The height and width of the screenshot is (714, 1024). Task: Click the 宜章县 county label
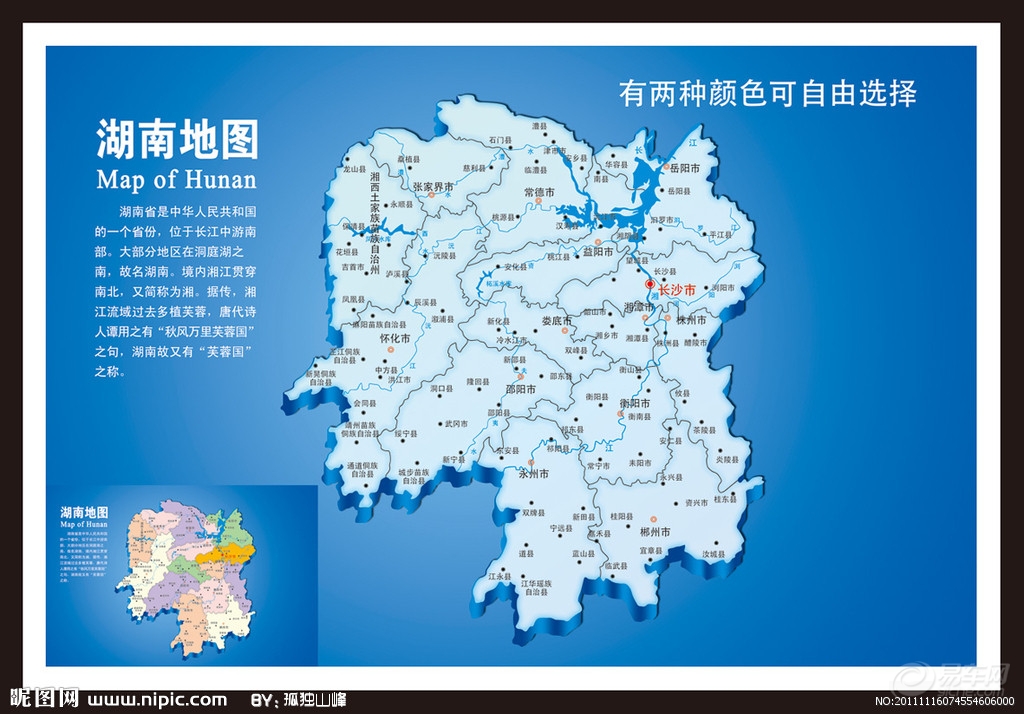pyautogui.click(x=650, y=551)
